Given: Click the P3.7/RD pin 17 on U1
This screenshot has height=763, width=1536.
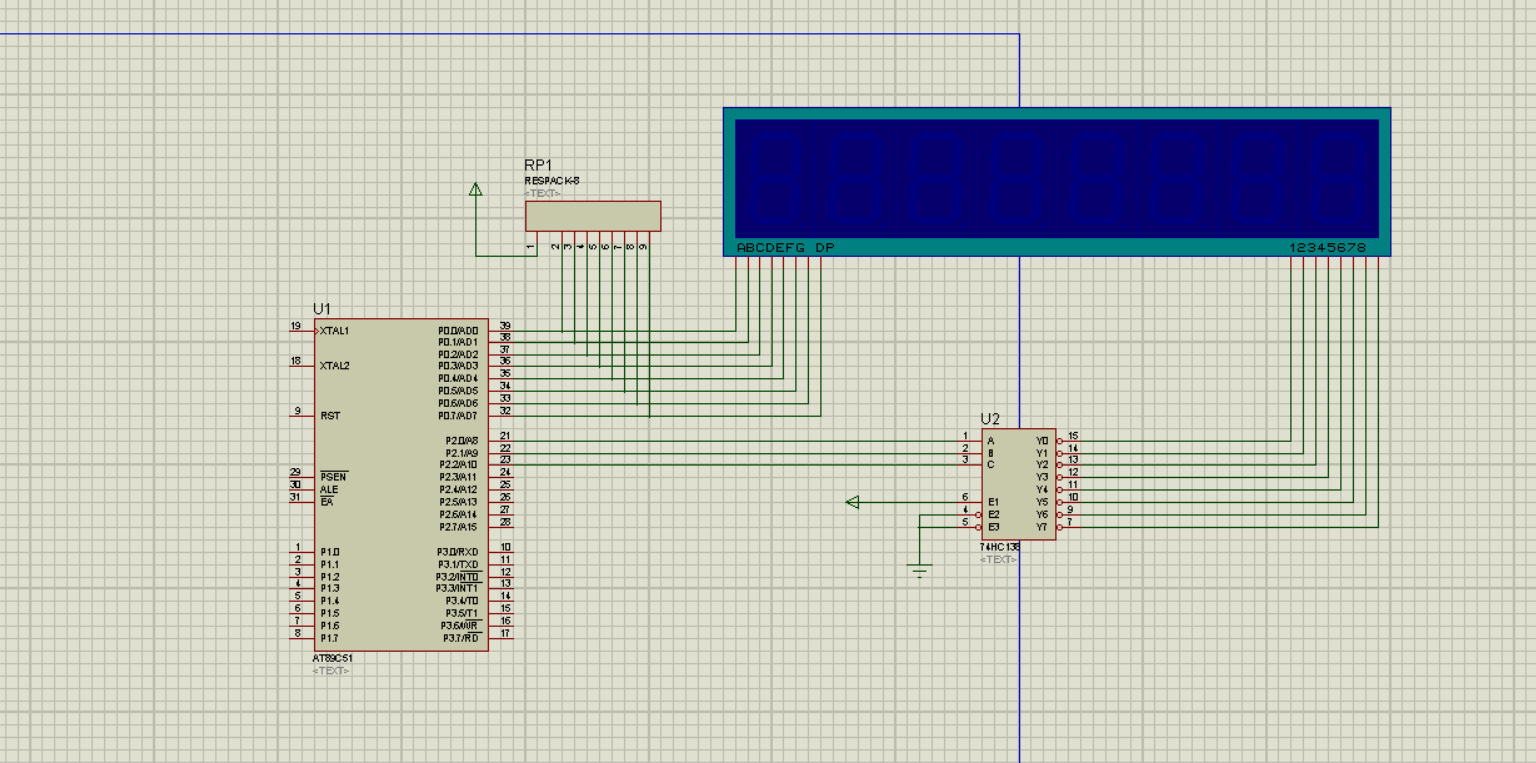Looking at the screenshot, I should click(x=501, y=637).
